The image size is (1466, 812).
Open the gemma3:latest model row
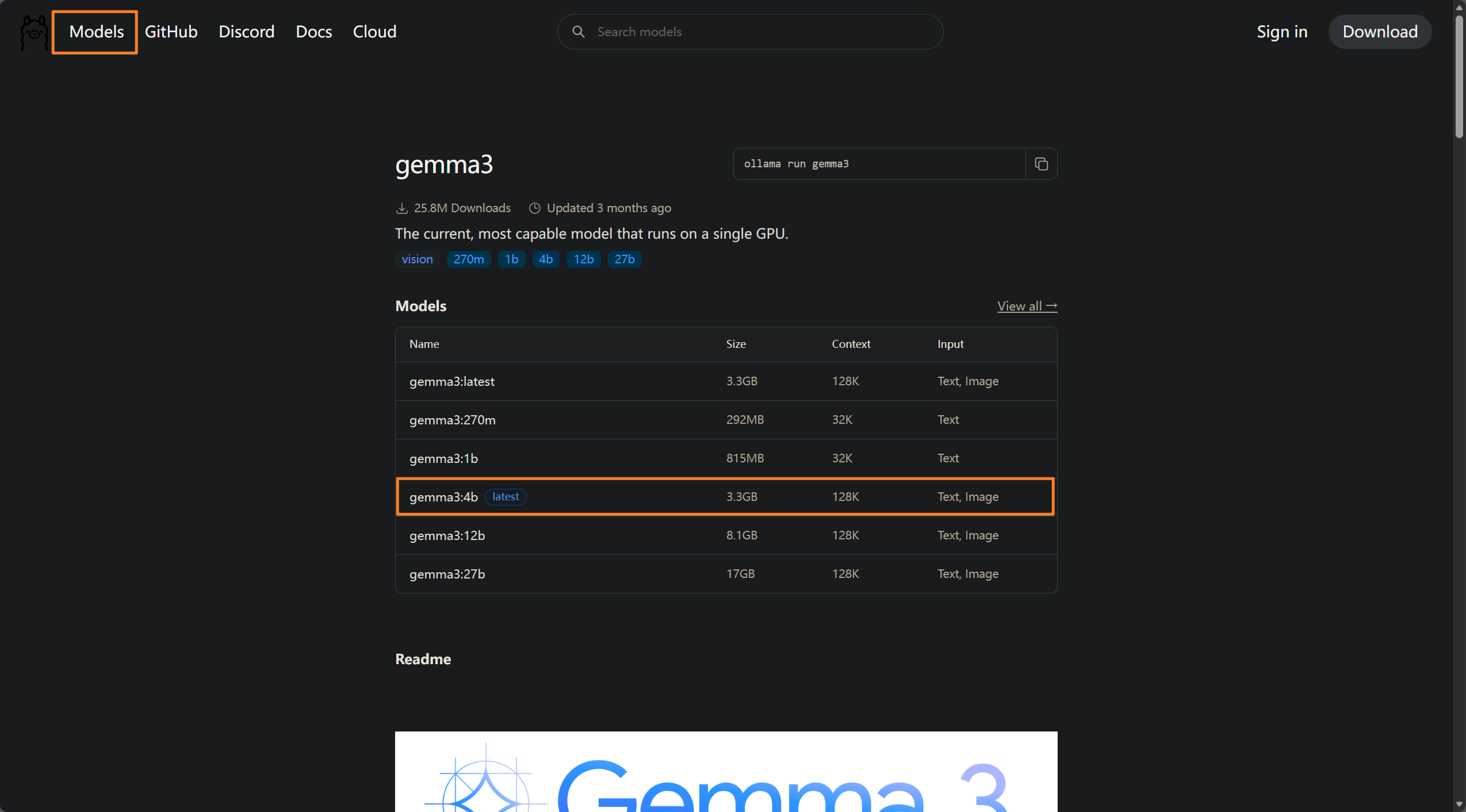click(451, 381)
